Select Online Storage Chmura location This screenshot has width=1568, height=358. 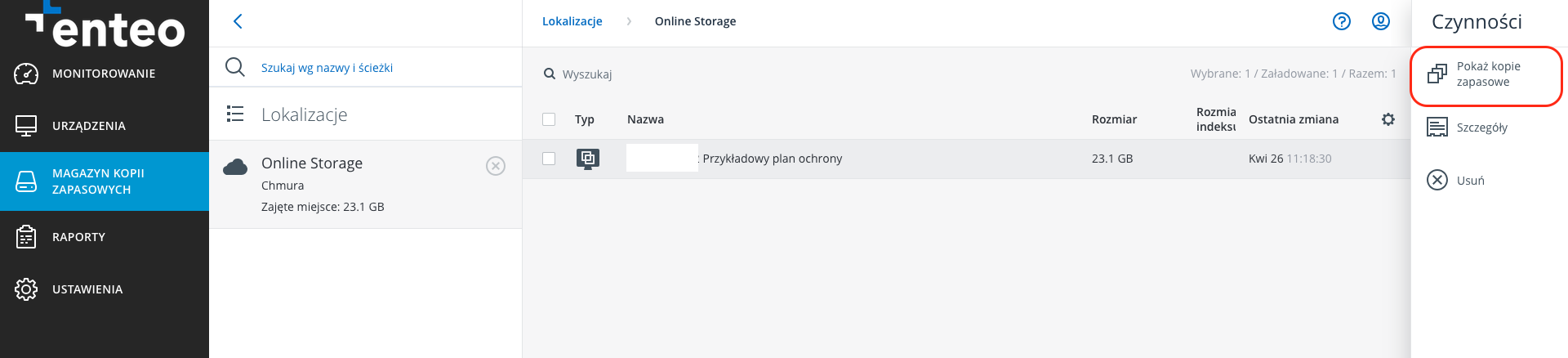(x=366, y=185)
